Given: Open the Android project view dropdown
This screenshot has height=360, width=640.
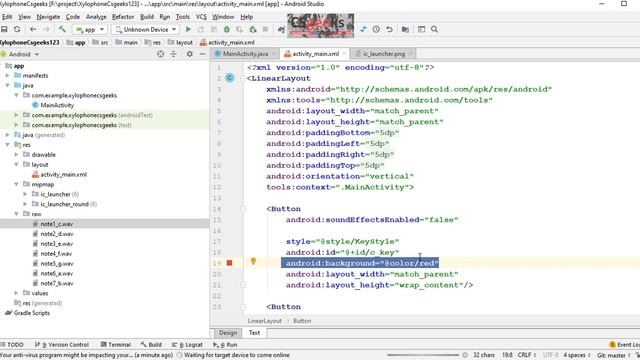Looking at the screenshot, I should (x=20, y=54).
